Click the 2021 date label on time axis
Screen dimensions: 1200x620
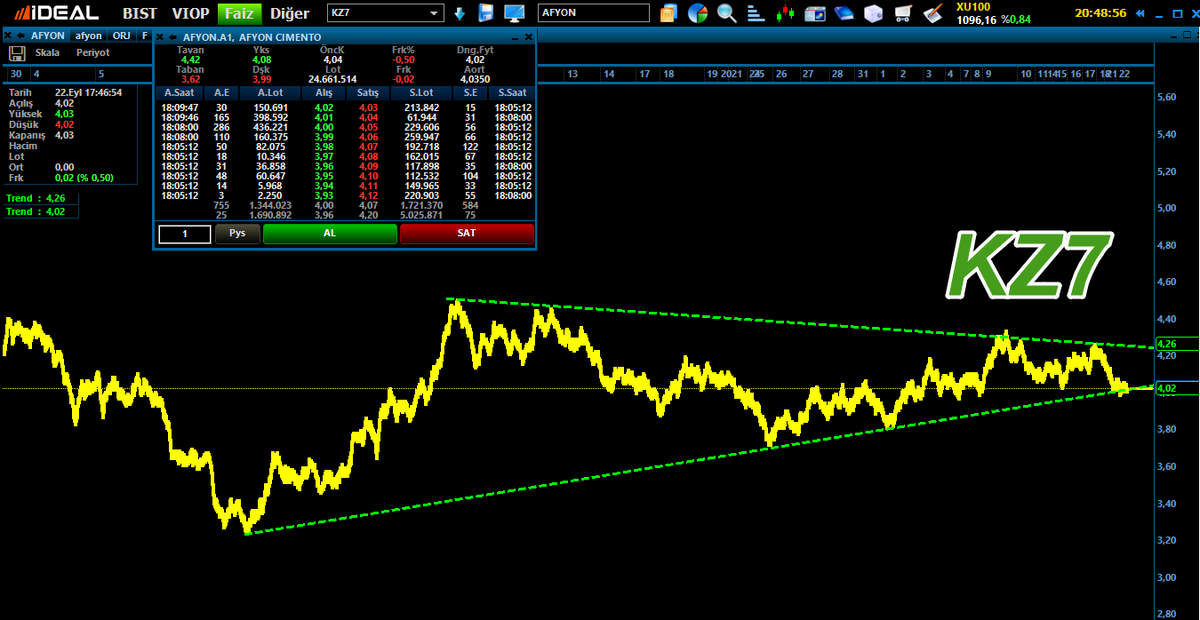732,74
